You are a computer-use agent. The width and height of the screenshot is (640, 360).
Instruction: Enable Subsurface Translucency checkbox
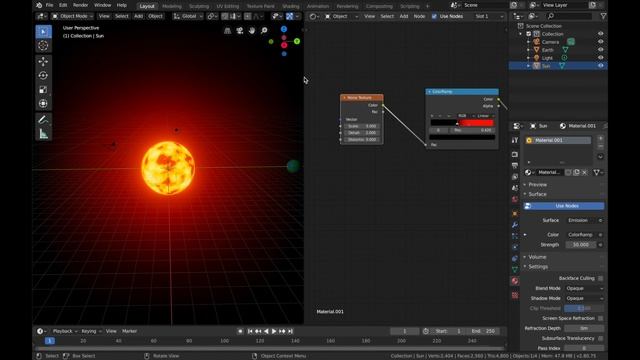[600, 338]
